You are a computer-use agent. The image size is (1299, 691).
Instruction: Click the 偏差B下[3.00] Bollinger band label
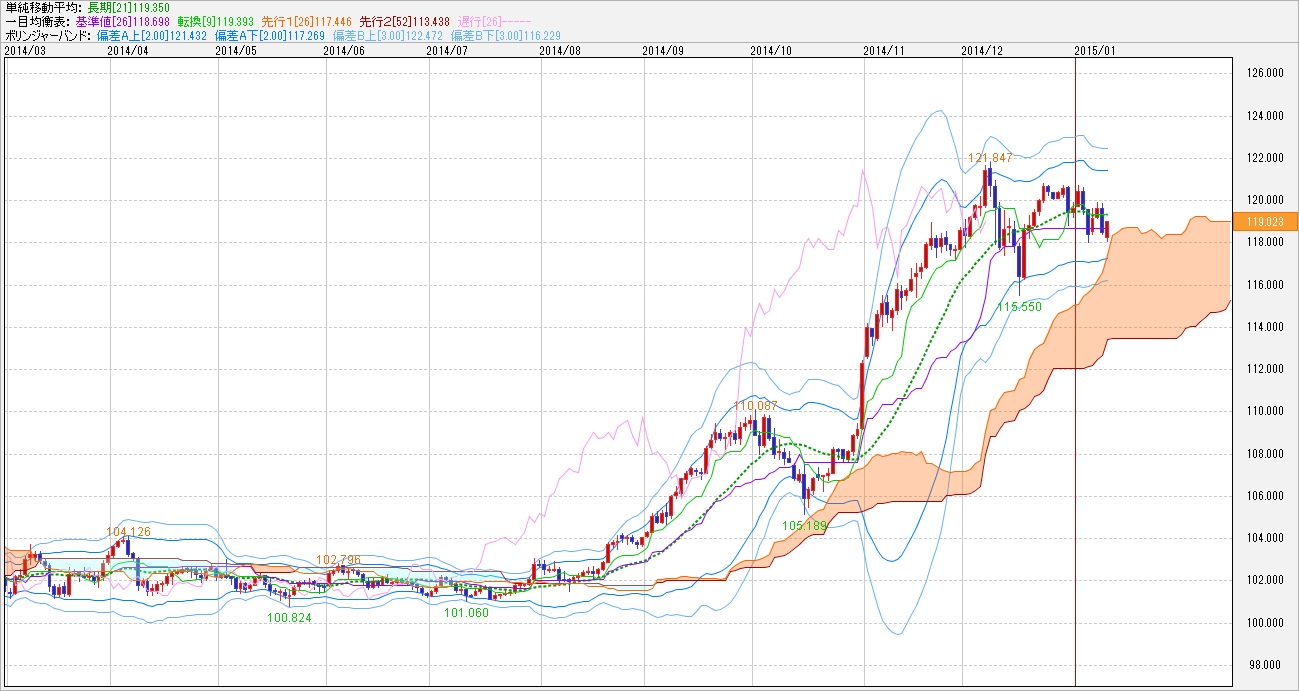click(506, 35)
